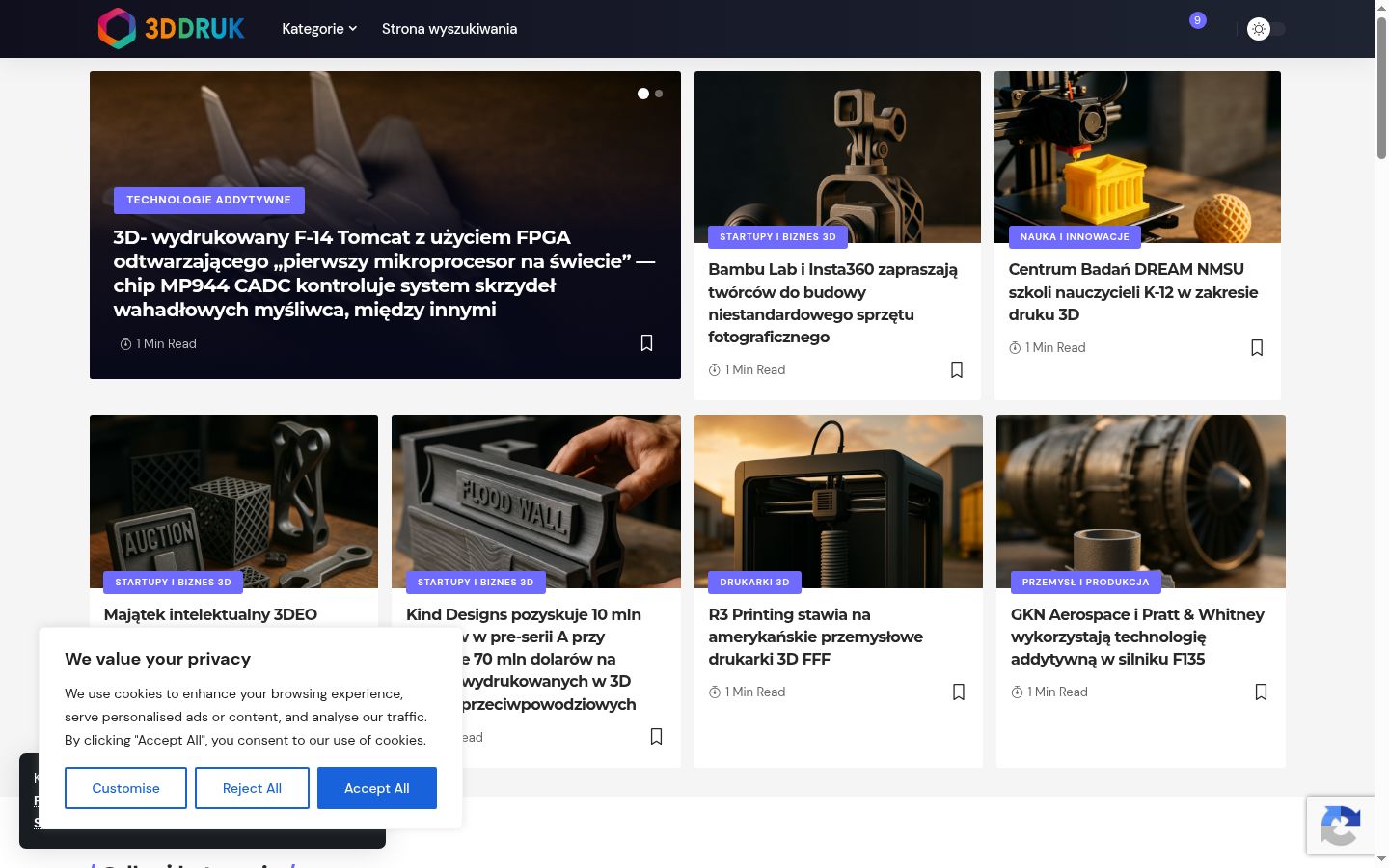Open the F-14 Tomcat FPGA article headline

pyautogui.click(x=385, y=273)
